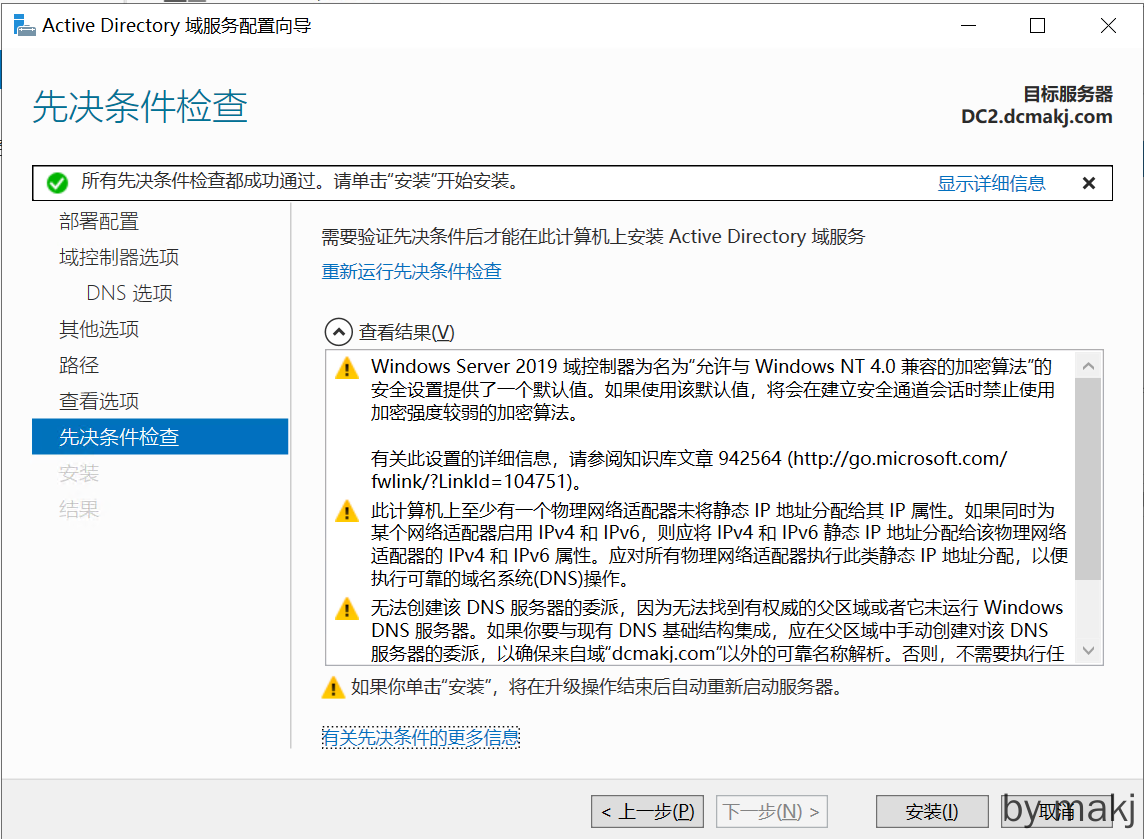Click results scrollbar down arrow

[x=1088, y=650]
